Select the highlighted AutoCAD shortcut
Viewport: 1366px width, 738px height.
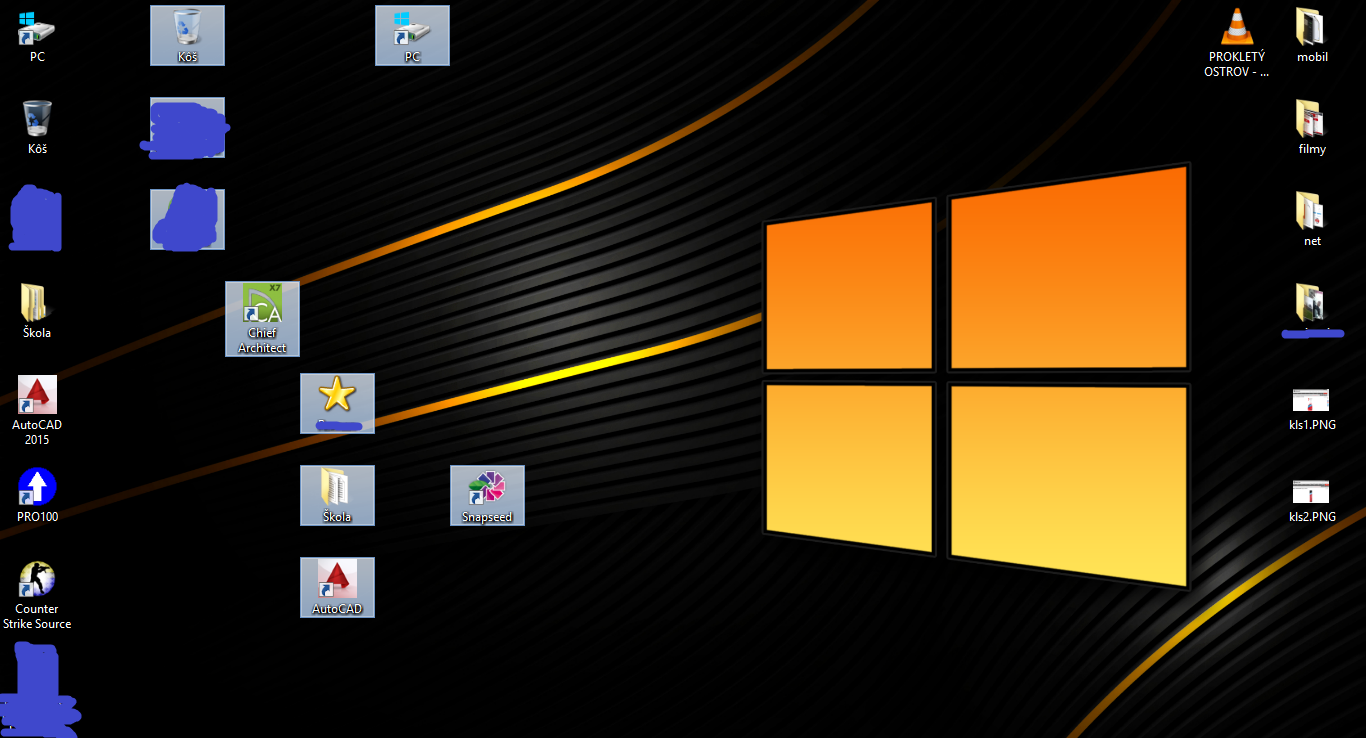click(337, 587)
